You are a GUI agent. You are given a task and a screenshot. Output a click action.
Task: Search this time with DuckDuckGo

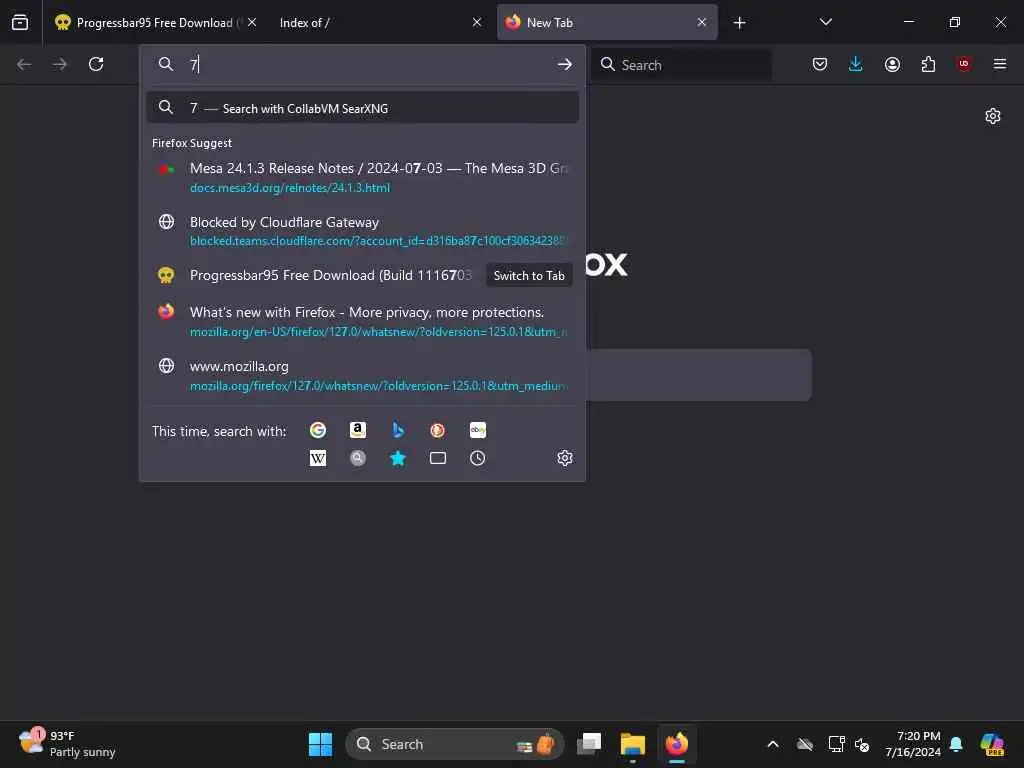(438, 430)
